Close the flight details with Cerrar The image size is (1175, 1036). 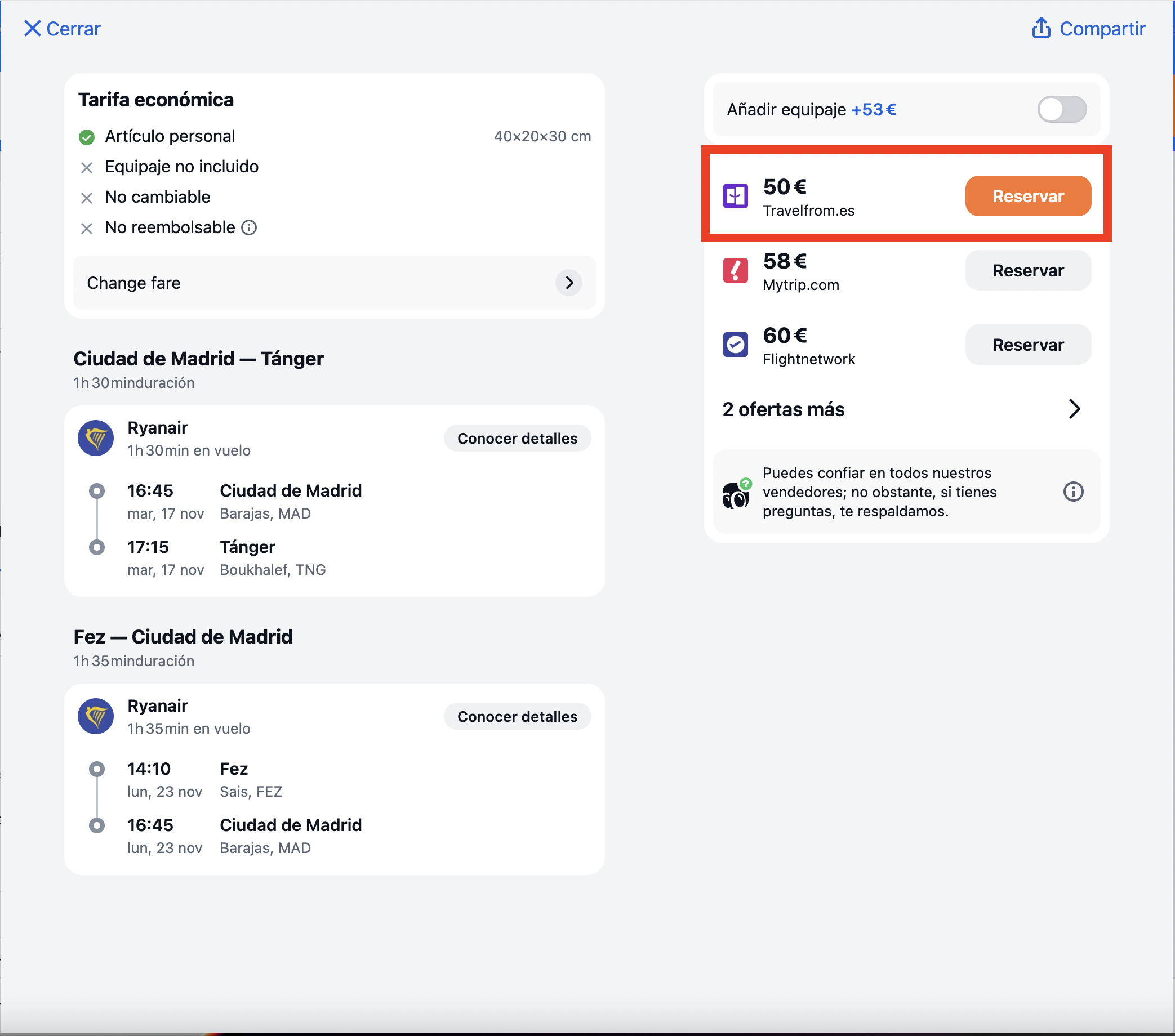[x=62, y=28]
